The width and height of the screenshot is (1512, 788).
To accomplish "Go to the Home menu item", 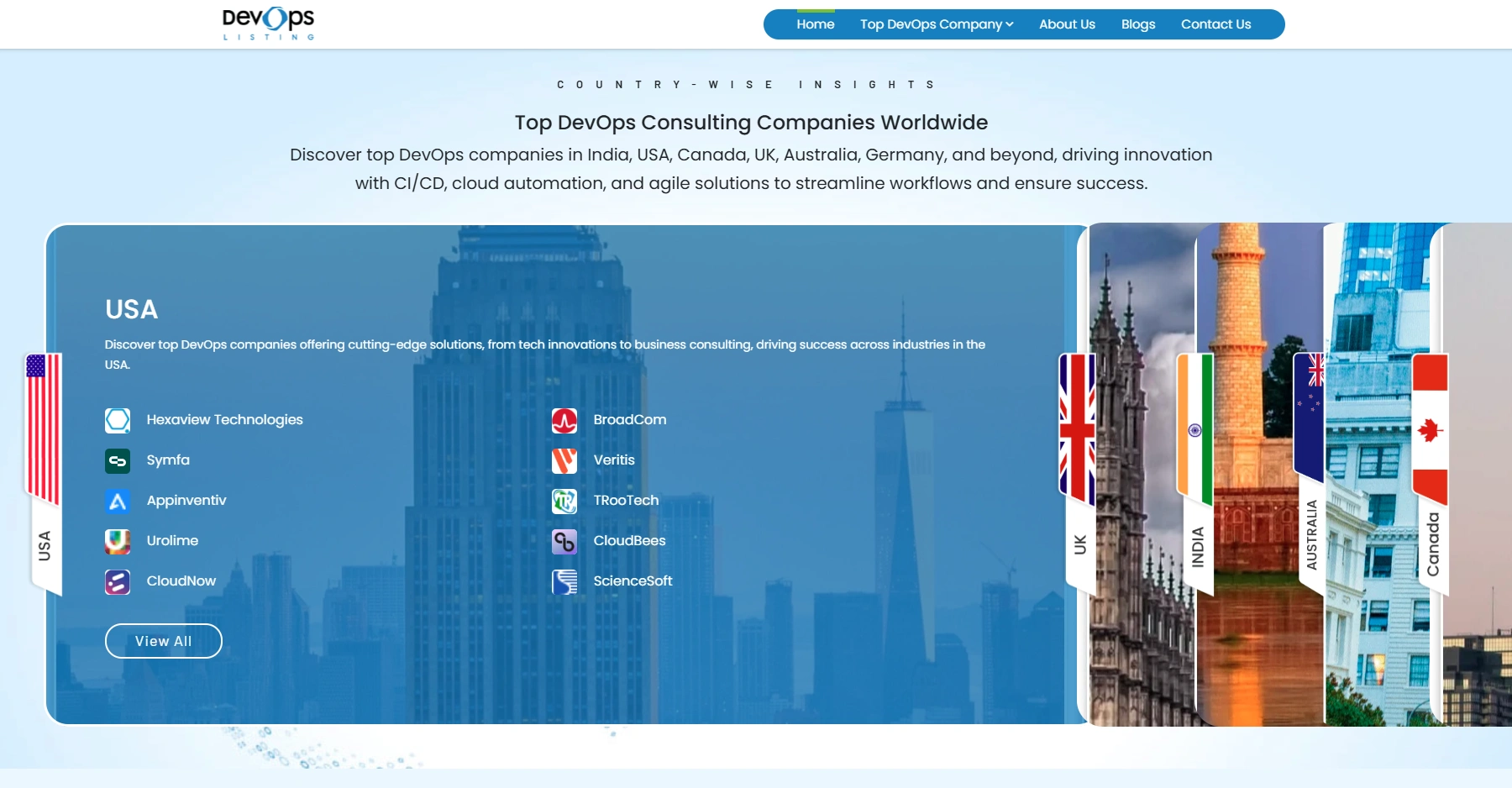I will 816,24.
